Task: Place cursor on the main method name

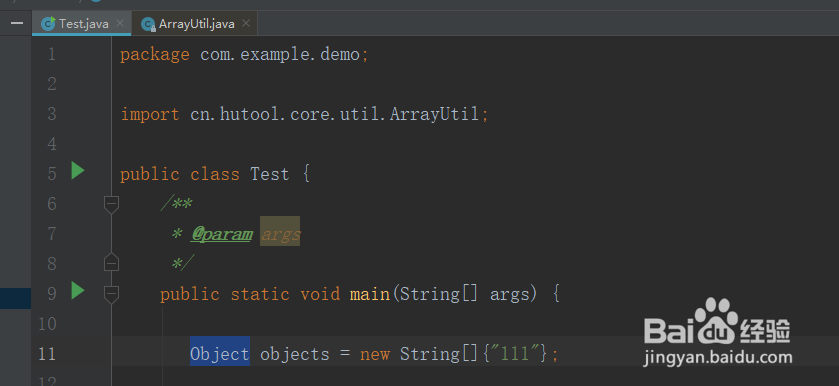Action: pos(370,294)
